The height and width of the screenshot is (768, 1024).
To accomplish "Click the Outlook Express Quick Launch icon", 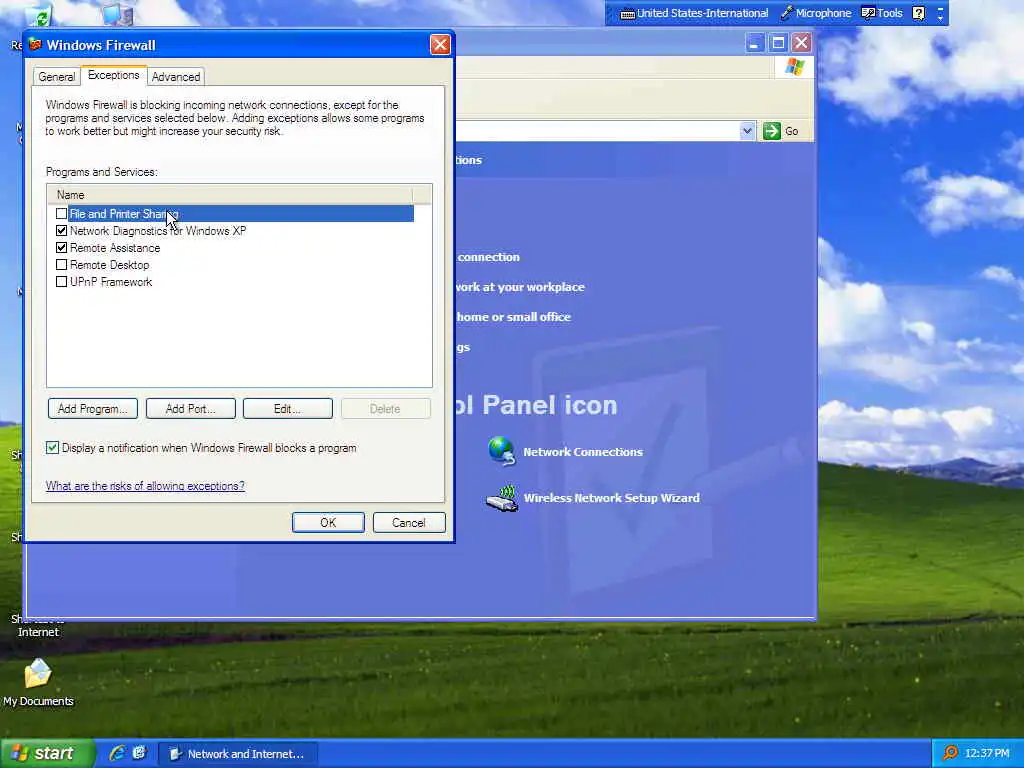I will point(139,753).
